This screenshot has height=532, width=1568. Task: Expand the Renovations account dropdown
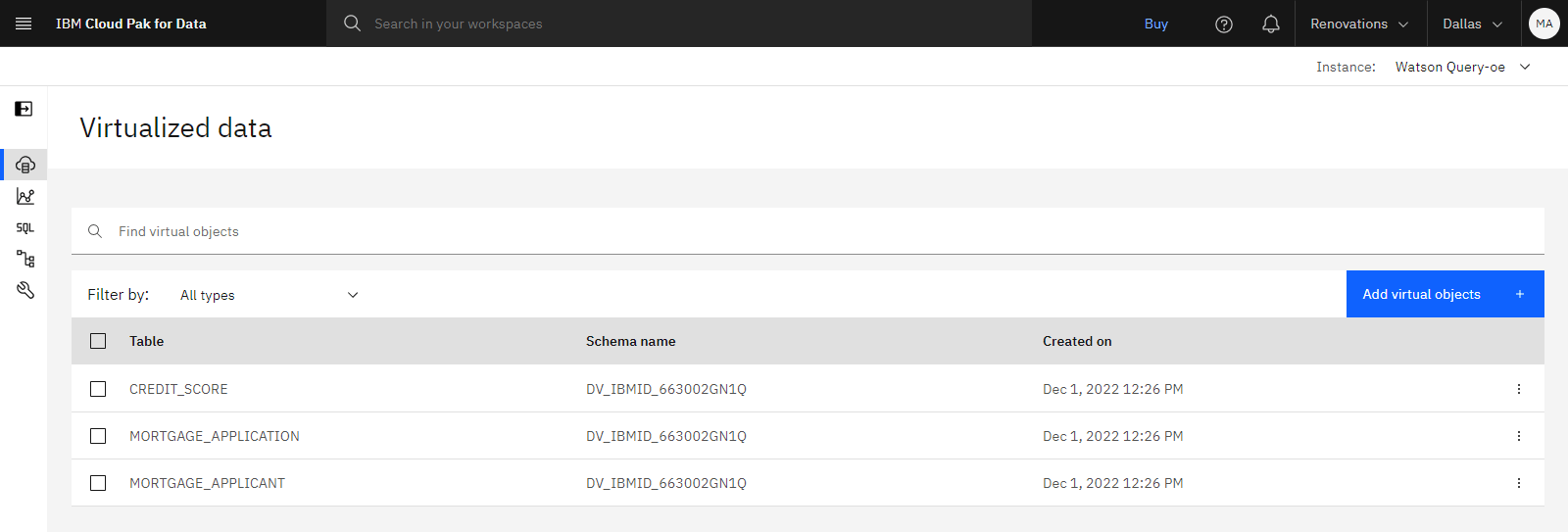point(1358,24)
